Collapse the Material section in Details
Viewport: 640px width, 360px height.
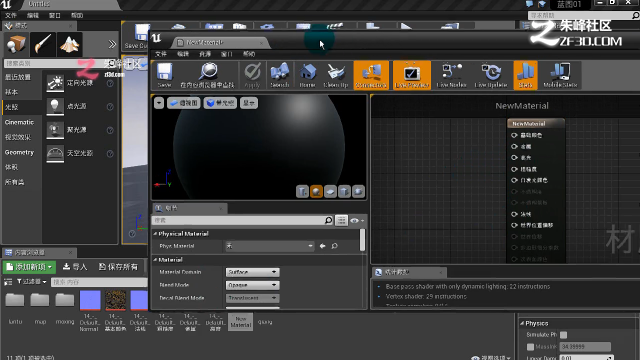[155, 260]
